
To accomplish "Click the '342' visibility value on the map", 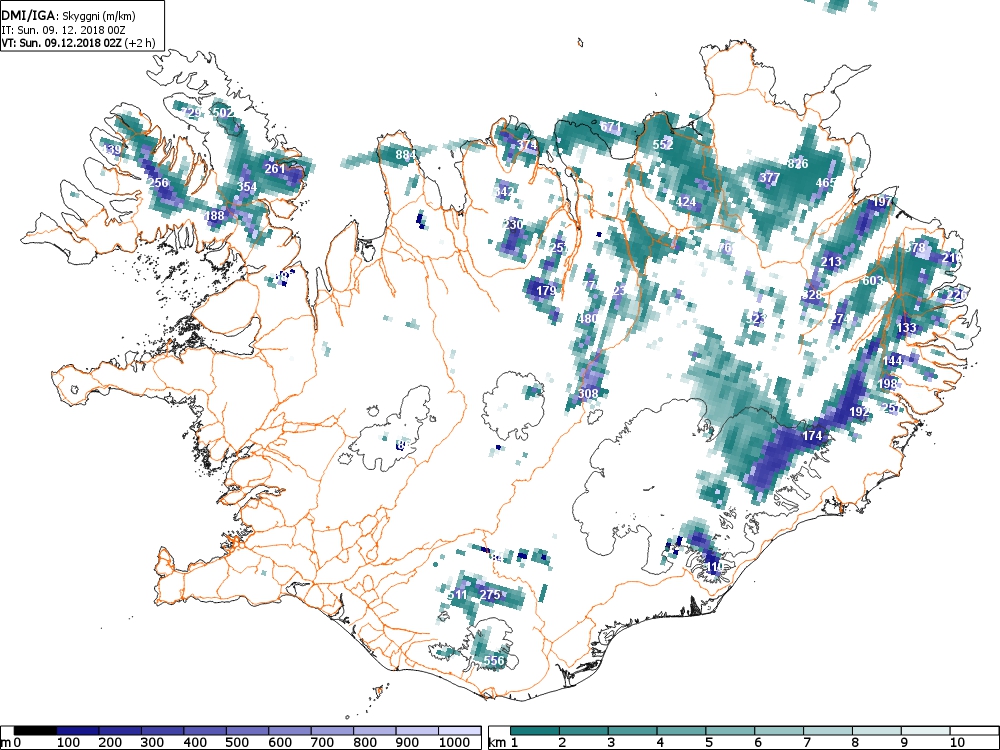I will point(504,191).
